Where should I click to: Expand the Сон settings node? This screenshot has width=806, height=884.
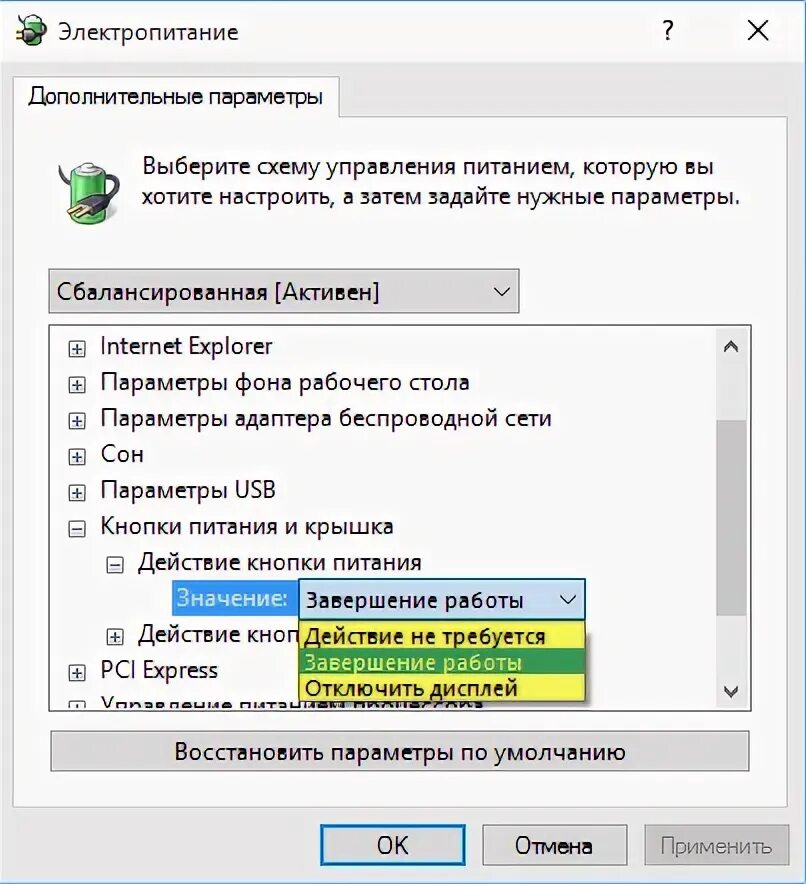tap(77, 457)
